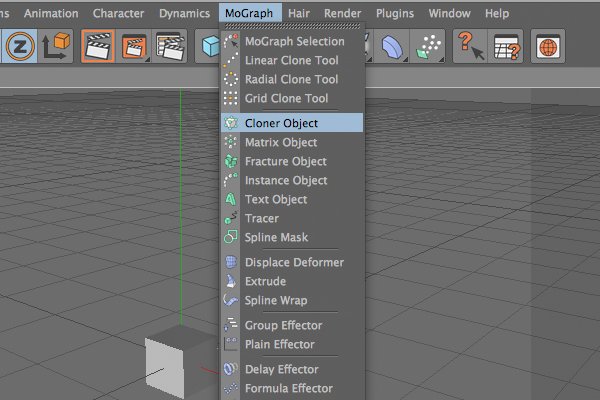Open the Plugins menu

coord(395,13)
